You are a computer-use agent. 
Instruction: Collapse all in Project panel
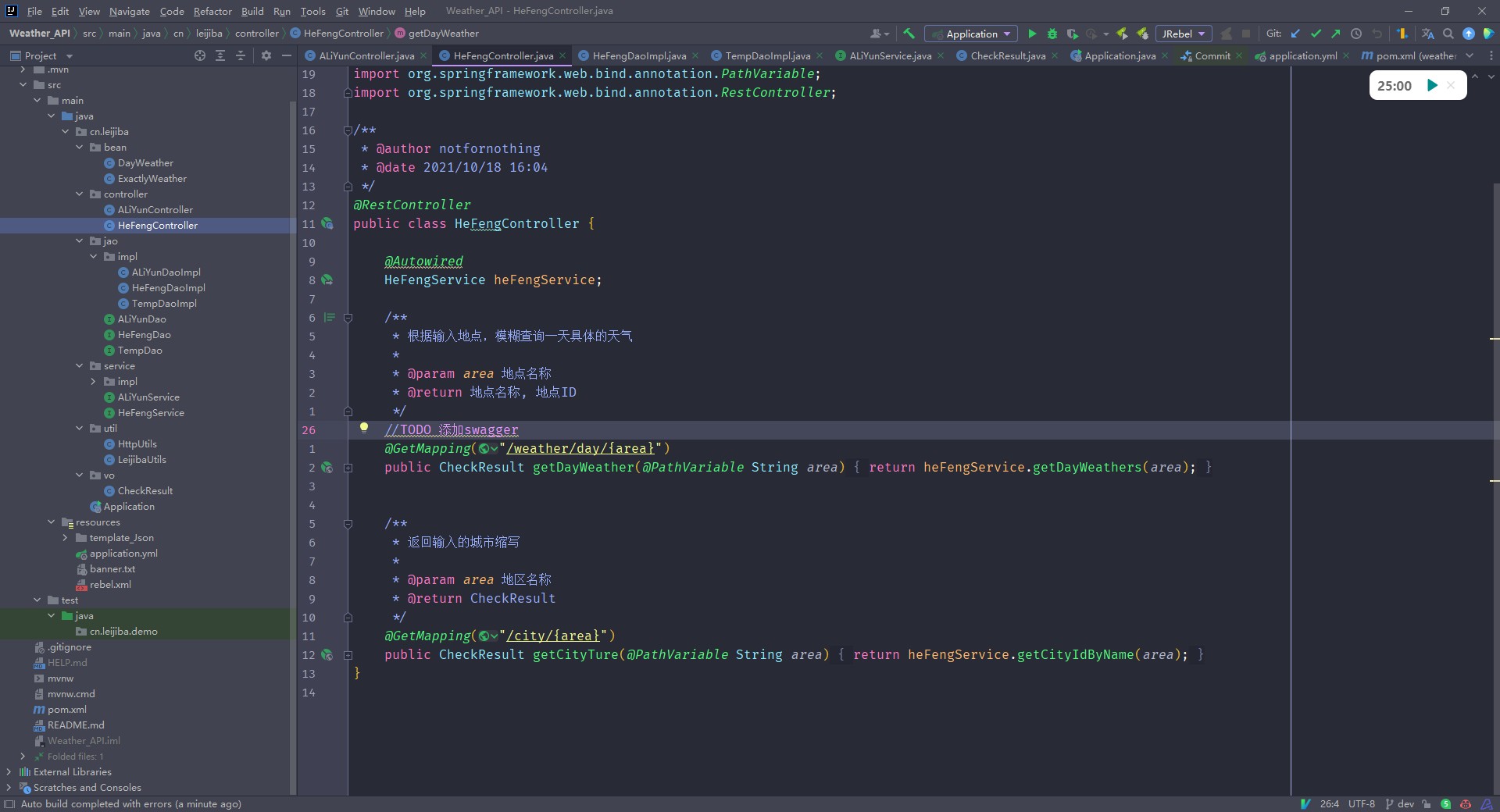[241, 55]
